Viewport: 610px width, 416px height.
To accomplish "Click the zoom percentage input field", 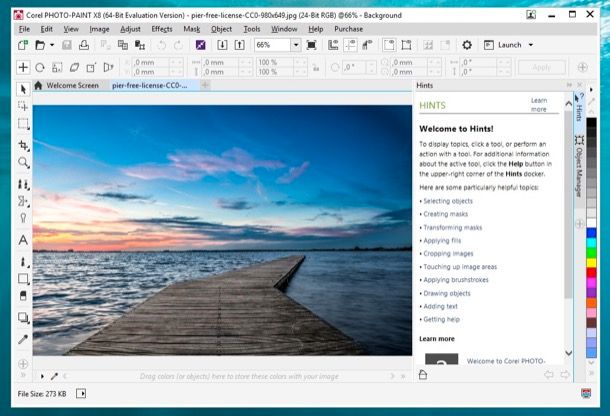I will pos(272,45).
